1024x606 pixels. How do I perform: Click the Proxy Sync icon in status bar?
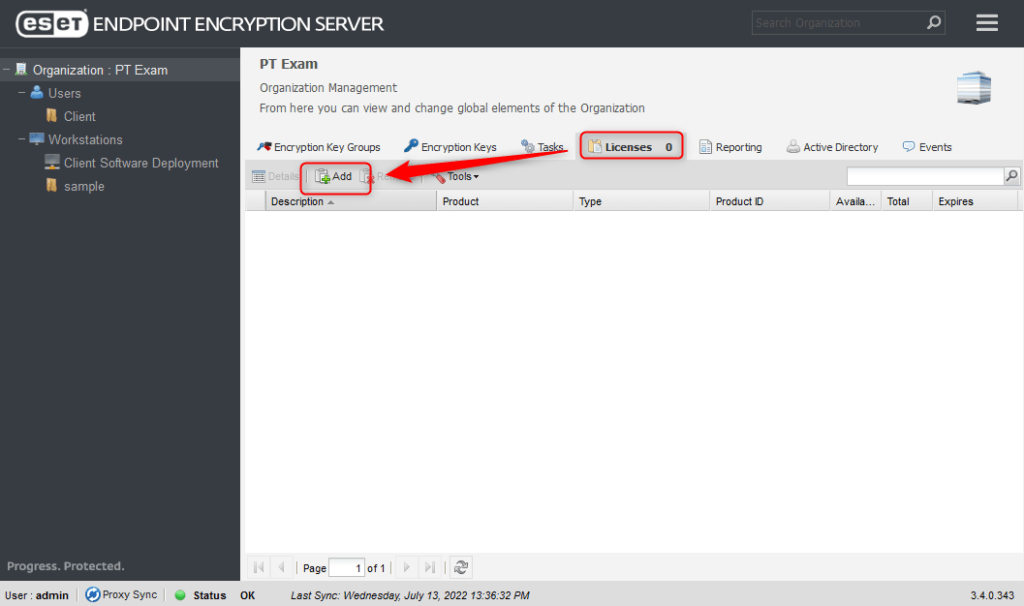point(92,594)
